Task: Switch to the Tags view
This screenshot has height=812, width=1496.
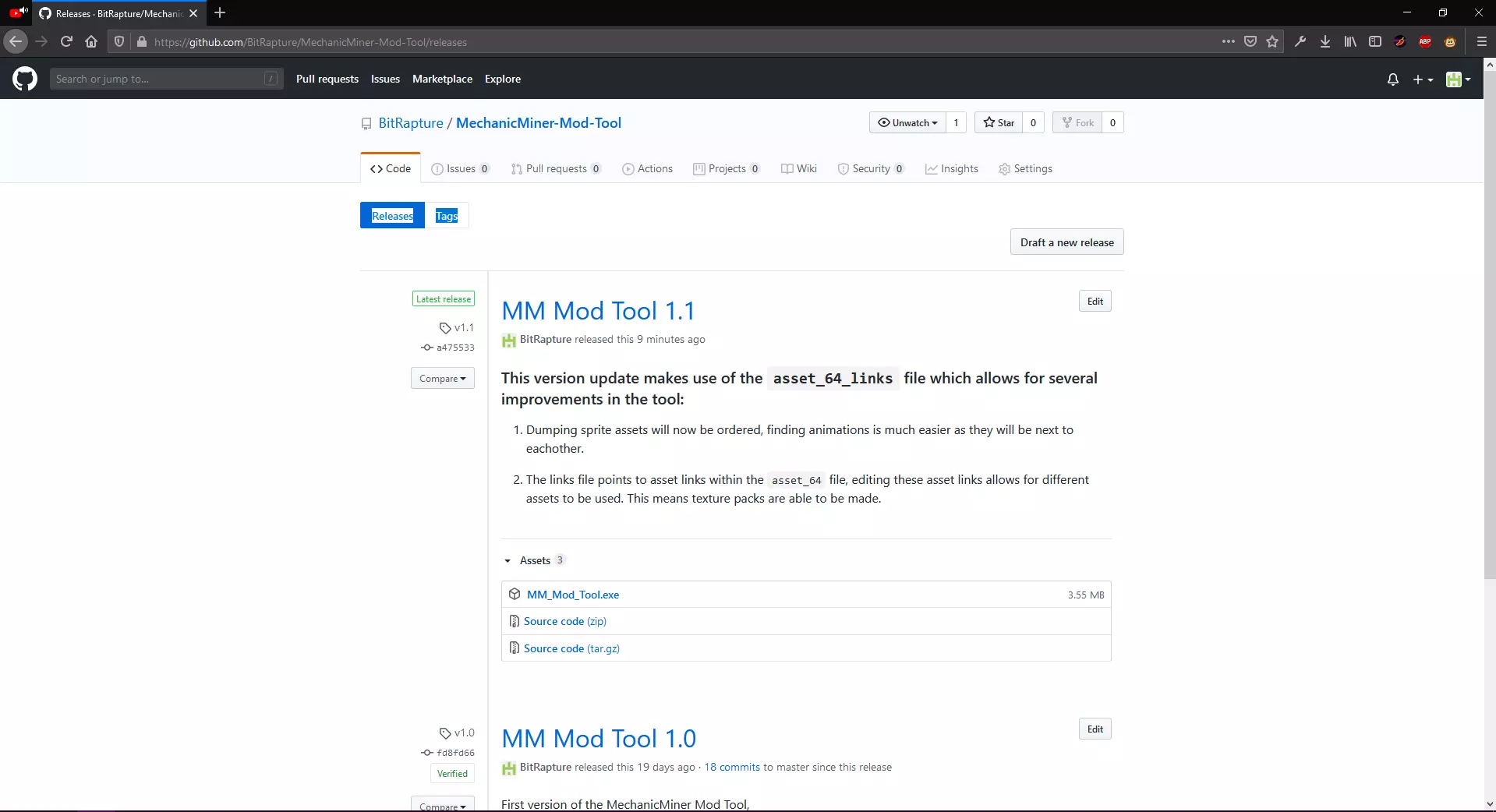Action: point(447,216)
